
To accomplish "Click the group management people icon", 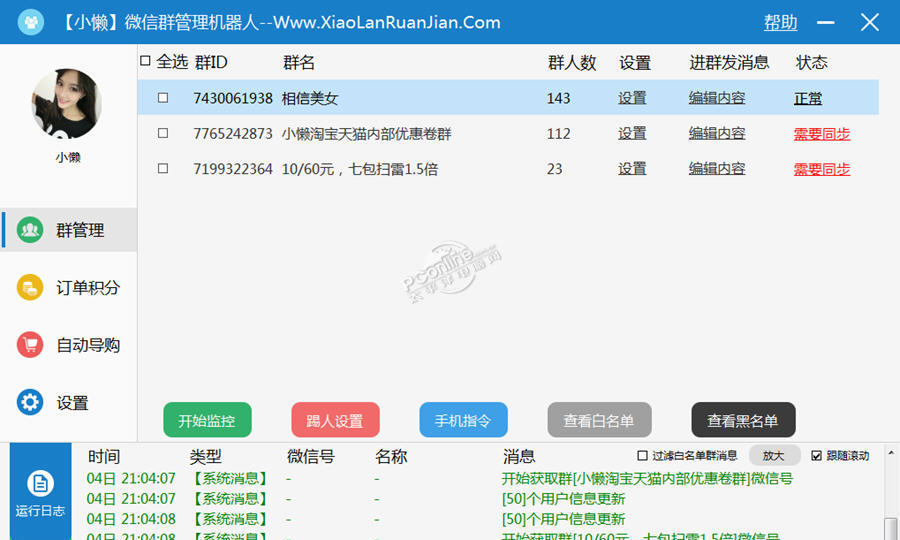I will 30,230.
